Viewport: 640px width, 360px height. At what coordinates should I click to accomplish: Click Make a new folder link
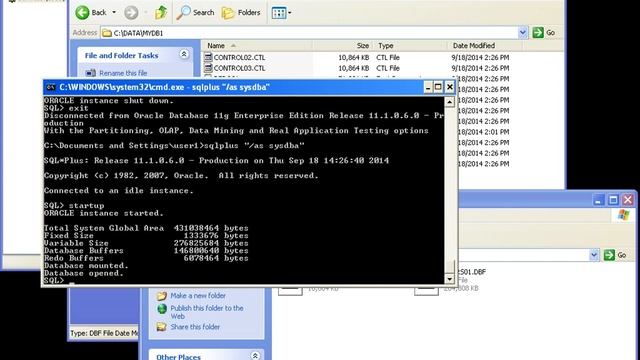pyautogui.click(x=198, y=296)
